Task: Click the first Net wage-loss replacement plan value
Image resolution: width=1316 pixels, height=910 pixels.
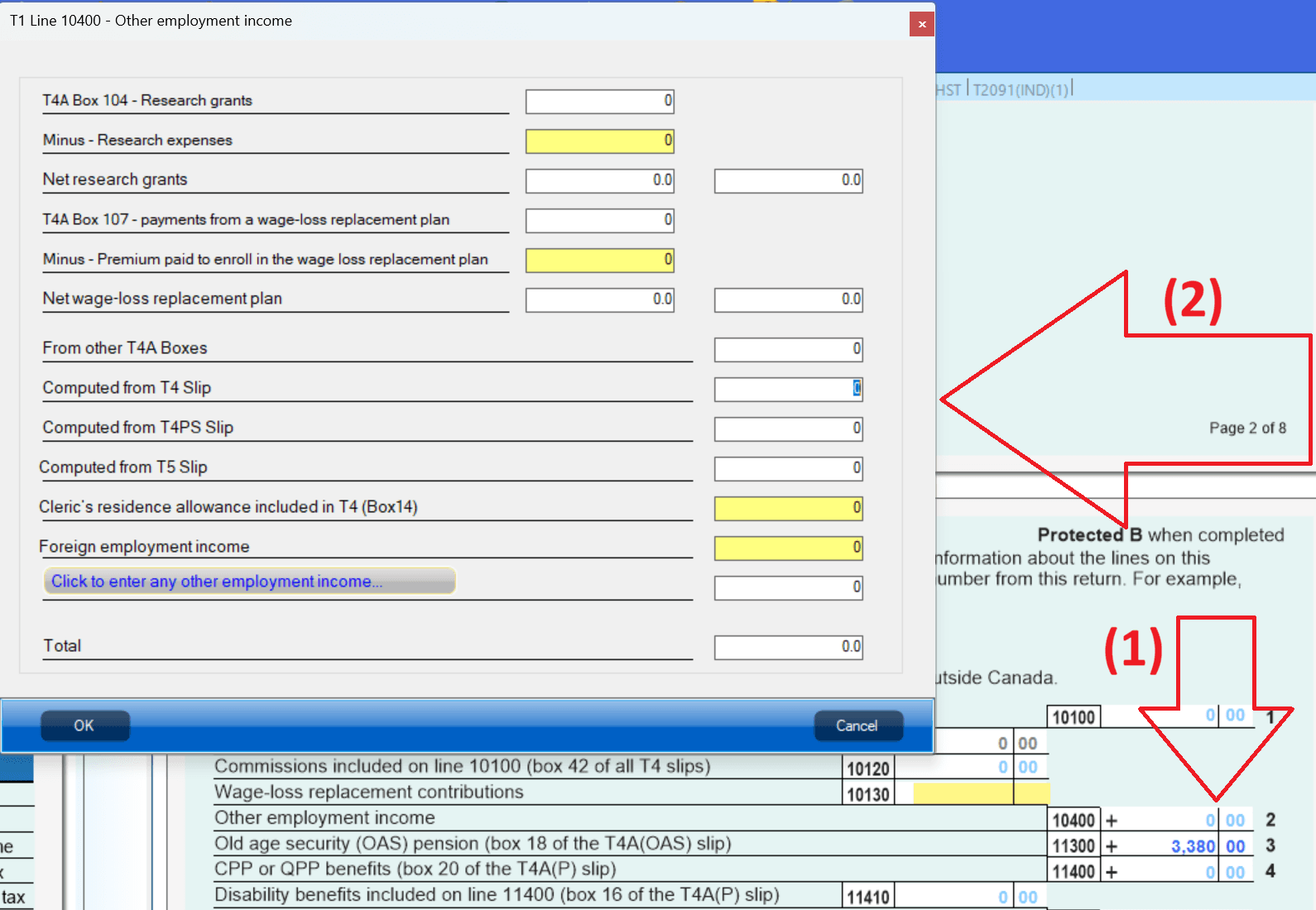Action: click(600, 299)
